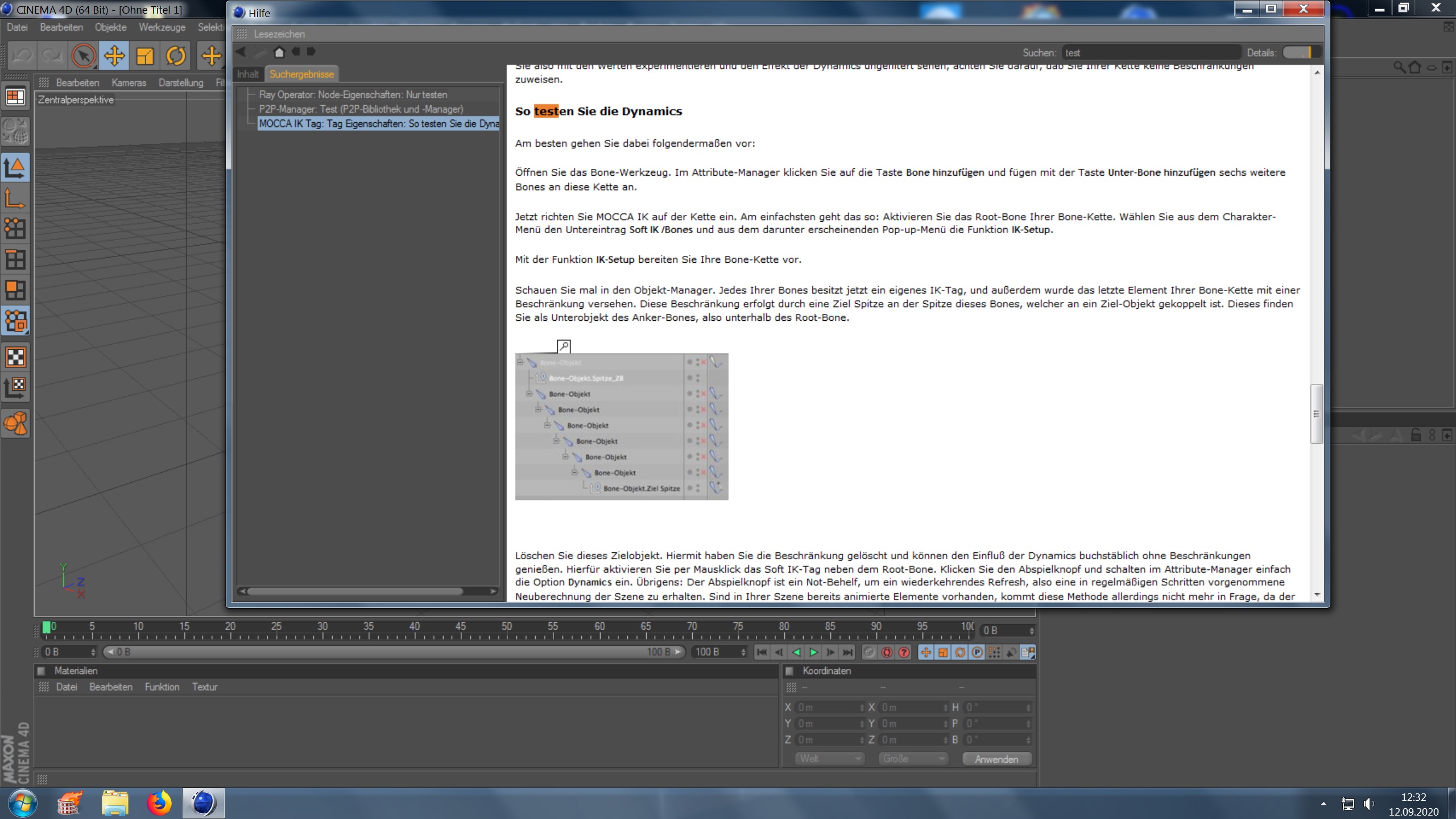This screenshot has width=1456, height=819.
Task: Click the Anwenden button
Action: [x=996, y=759]
